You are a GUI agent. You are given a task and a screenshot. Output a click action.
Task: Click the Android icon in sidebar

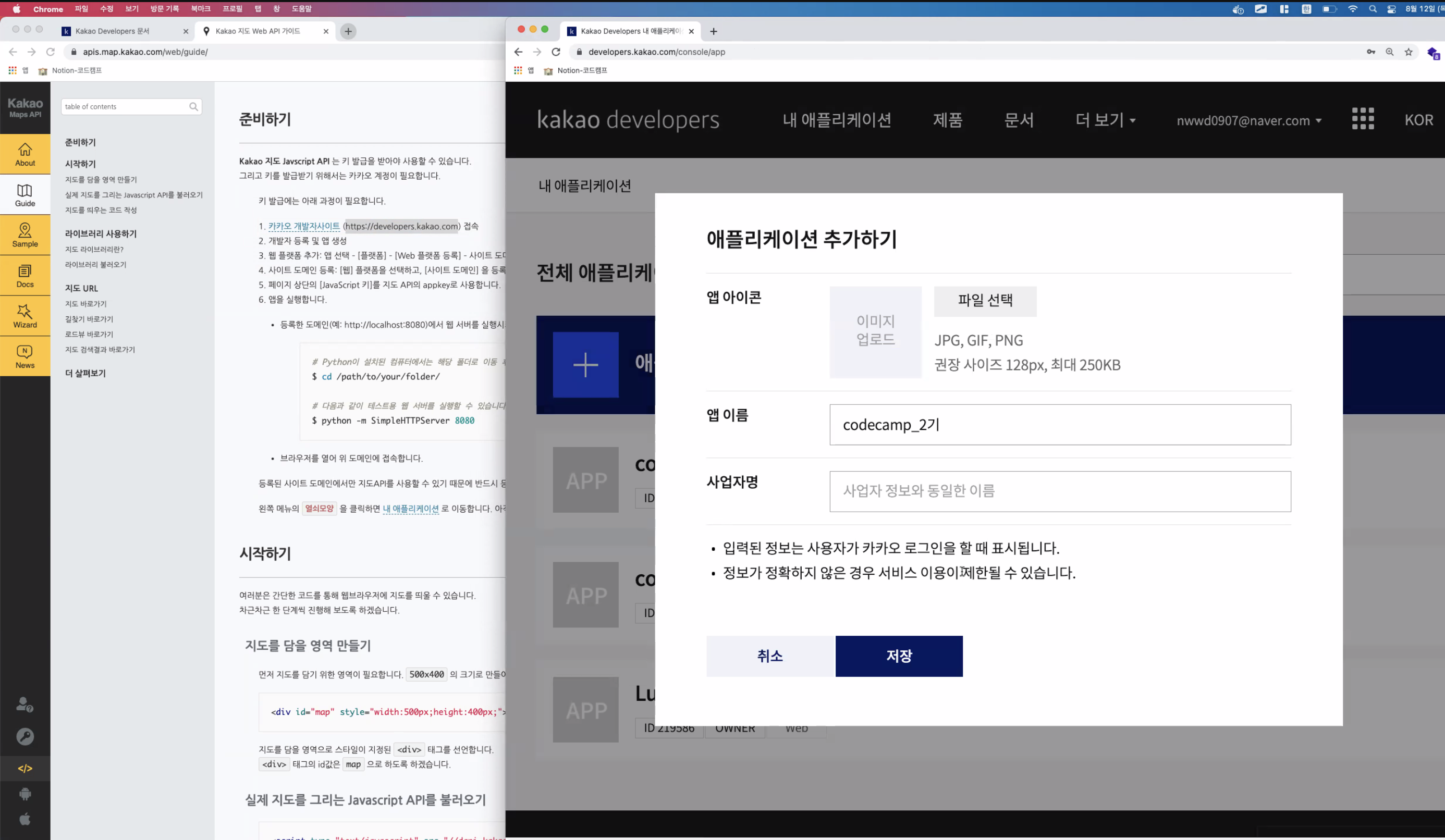click(25, 794)
